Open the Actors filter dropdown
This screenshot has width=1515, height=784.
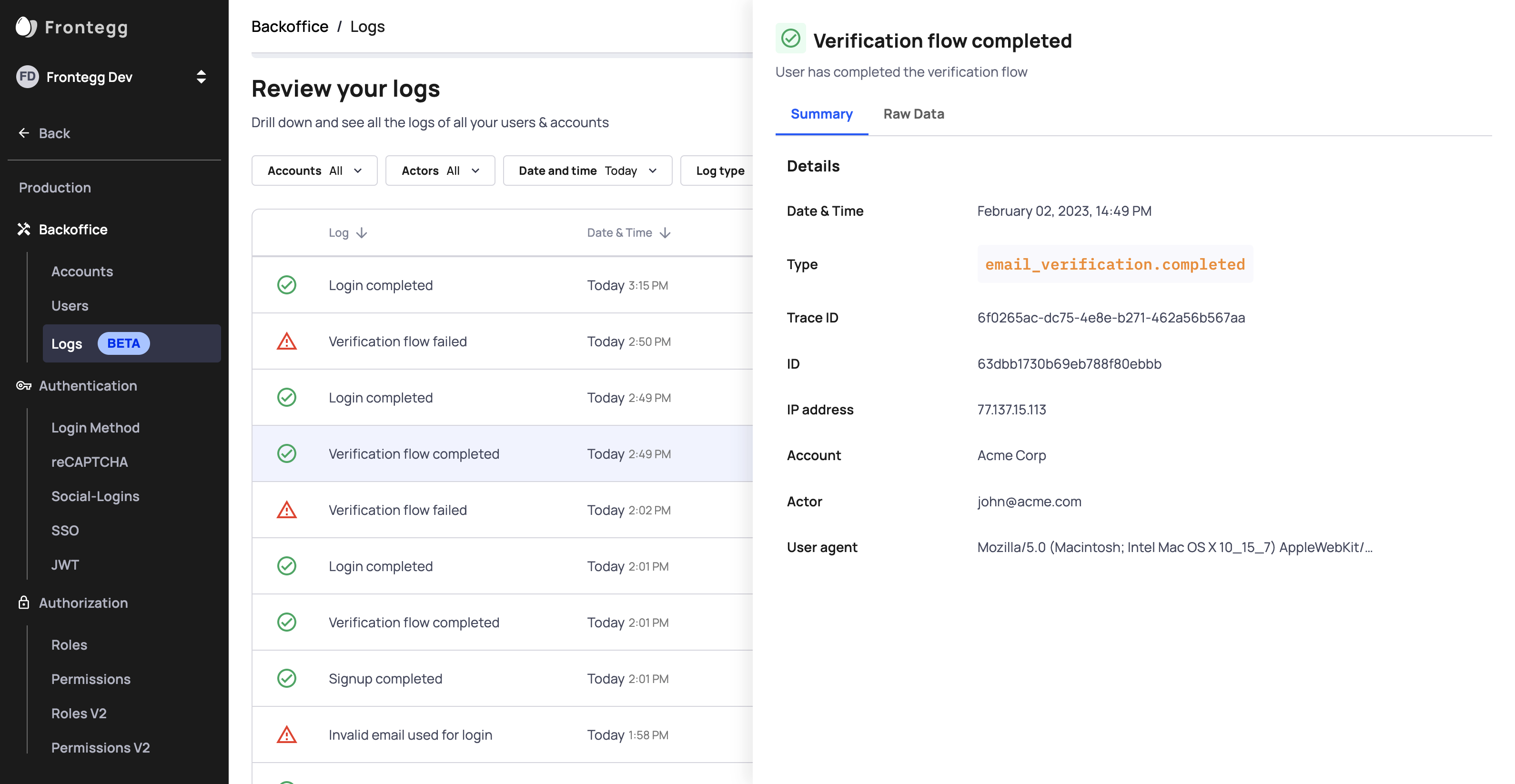point(440,171)
